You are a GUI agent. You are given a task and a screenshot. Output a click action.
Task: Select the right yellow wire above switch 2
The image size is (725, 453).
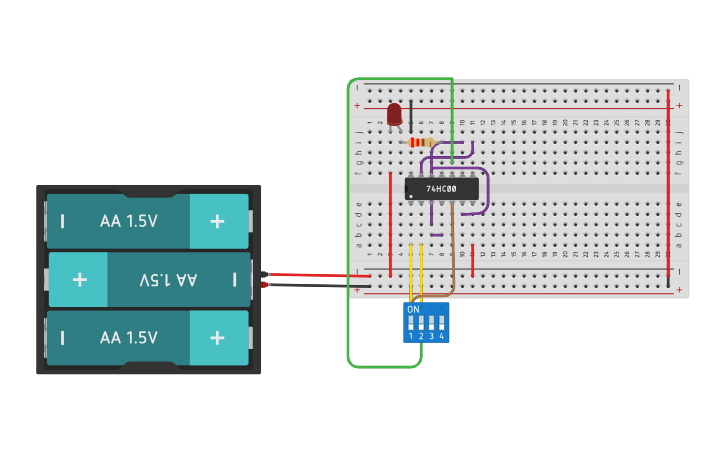421,273
